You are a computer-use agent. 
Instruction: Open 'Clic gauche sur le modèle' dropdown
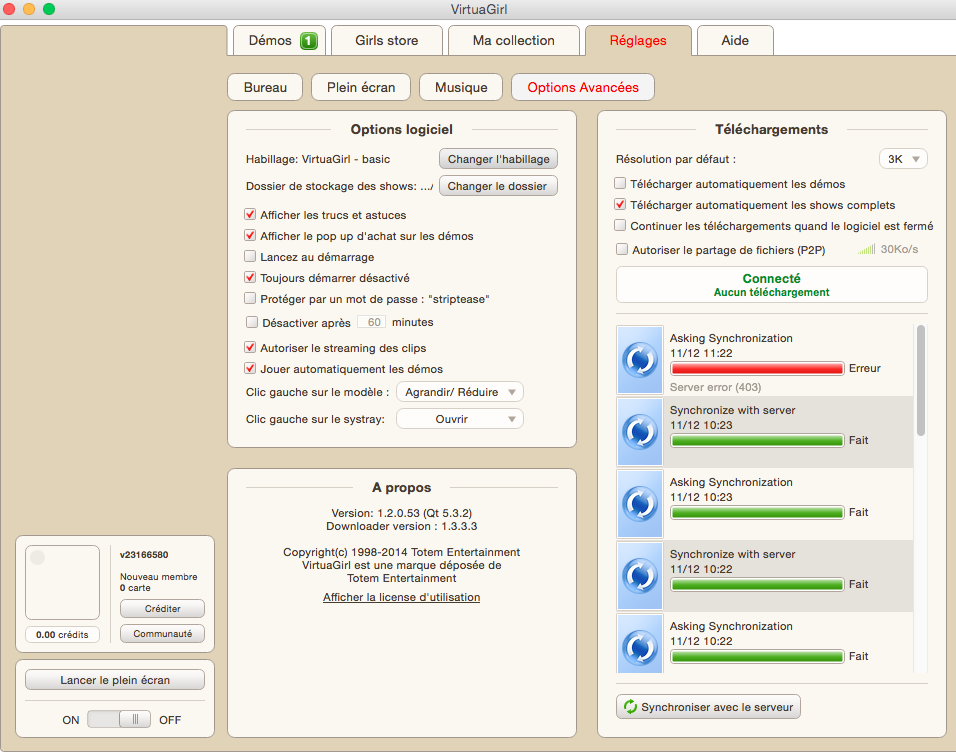coord(460,392)
